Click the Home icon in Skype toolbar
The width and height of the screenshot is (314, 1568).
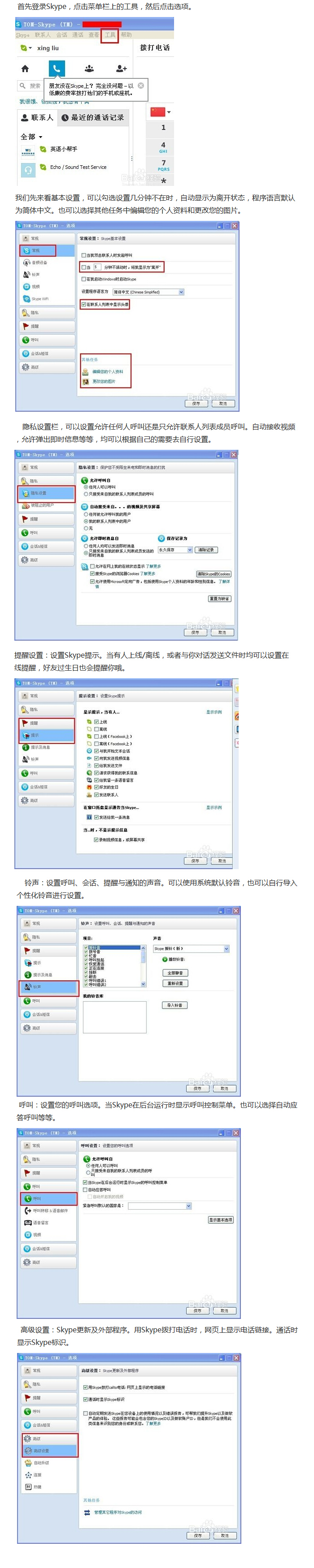pos(25,69)
